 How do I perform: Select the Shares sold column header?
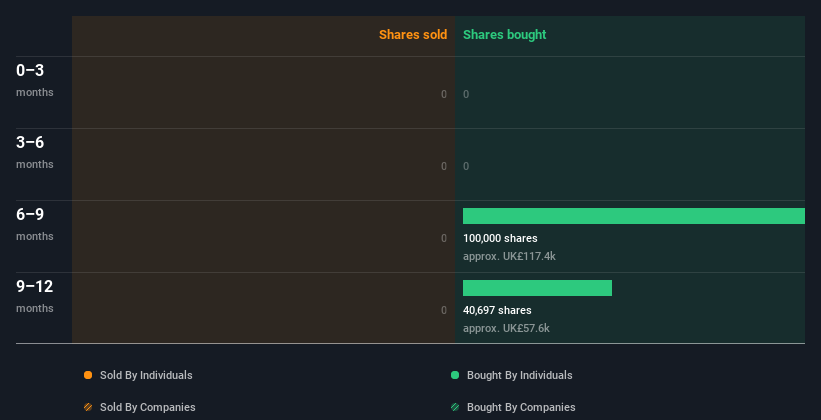413,35
